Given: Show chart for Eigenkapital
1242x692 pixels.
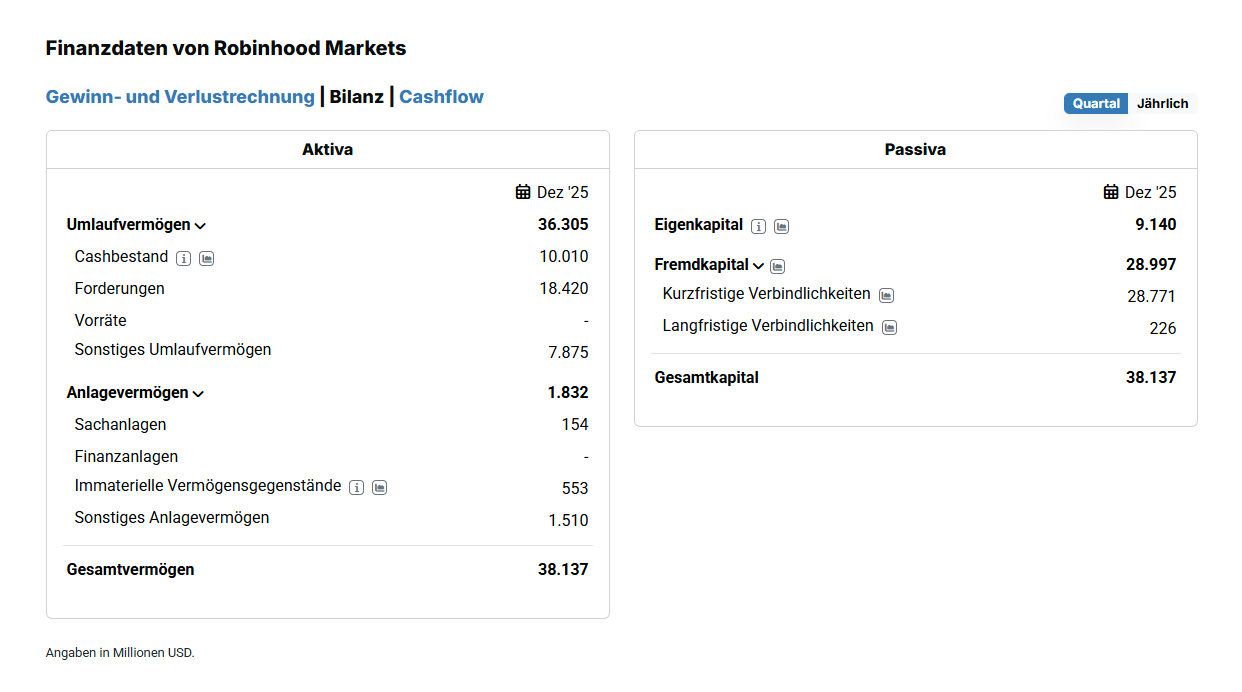Looking at the screenshot, I should (x=782, y=226).
